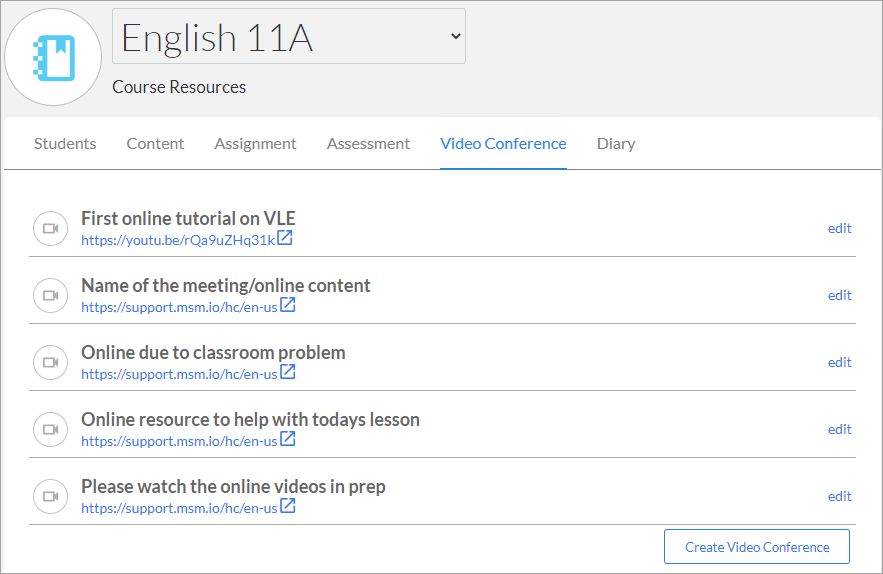The height and width of the screenshot is (574, 883).
Task: Click camera icon beside Name of the meeting/online content
Action: pyautogui.click(x=51, y=295)
